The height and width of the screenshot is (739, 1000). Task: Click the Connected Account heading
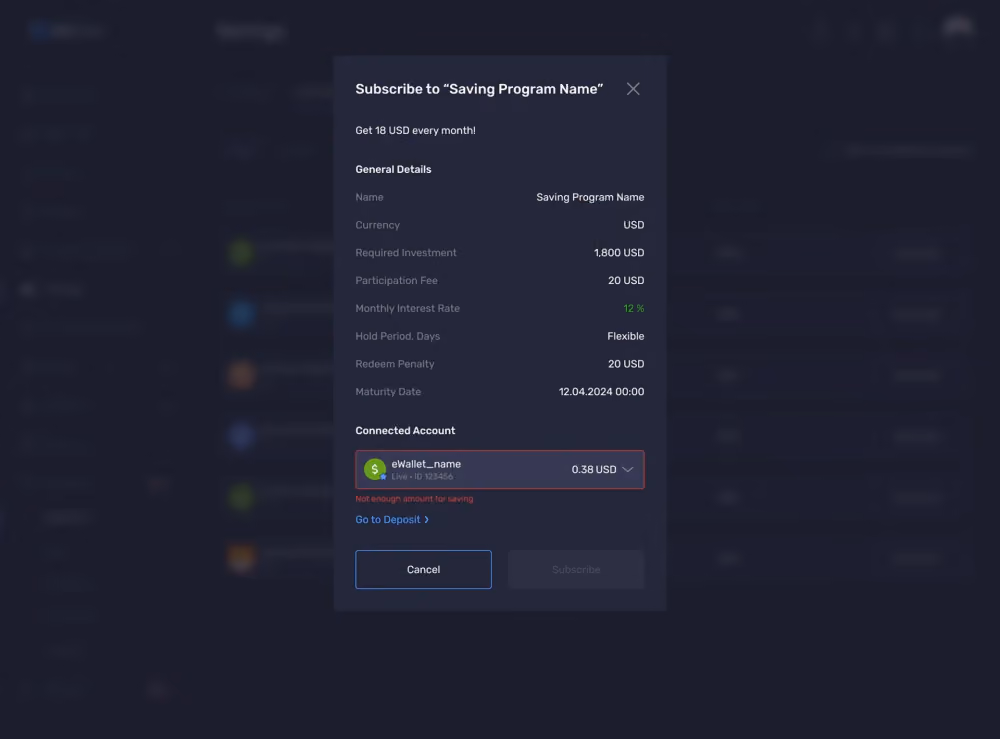(405, 431)
